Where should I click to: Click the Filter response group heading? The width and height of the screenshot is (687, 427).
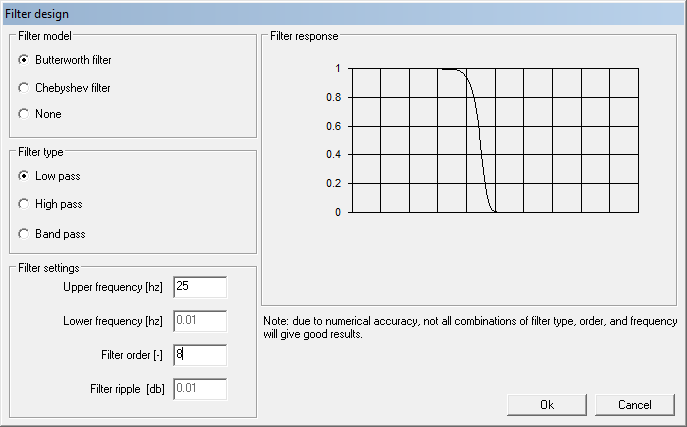coord(304,36)
